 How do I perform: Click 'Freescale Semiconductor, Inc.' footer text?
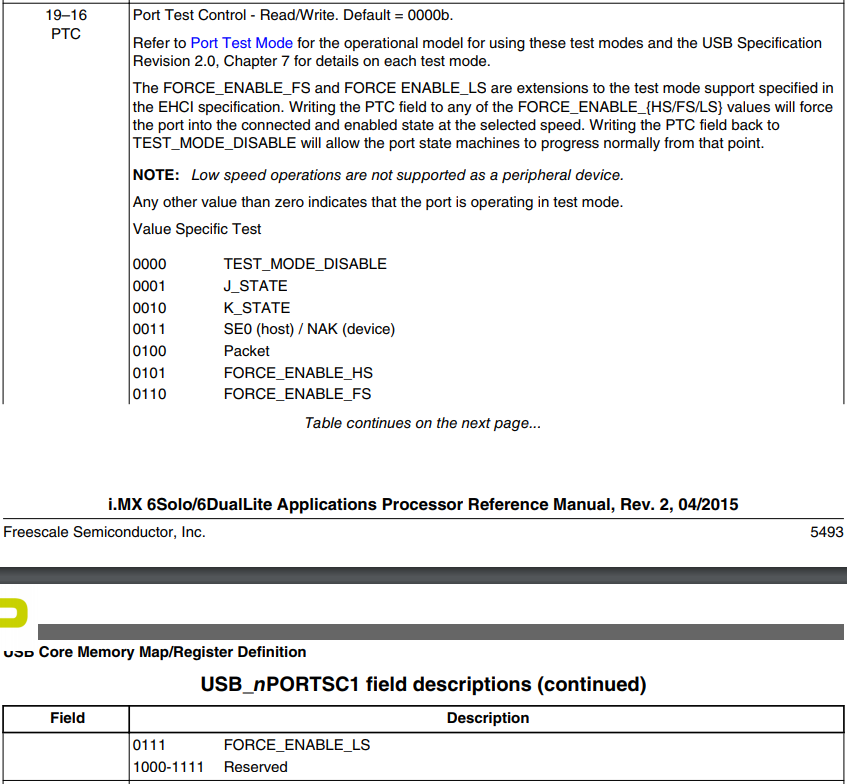104,532
